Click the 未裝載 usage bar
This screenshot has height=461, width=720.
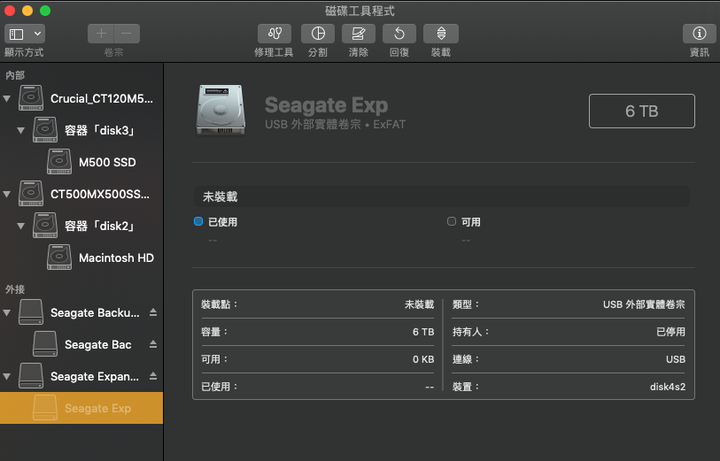click(441, 197)
